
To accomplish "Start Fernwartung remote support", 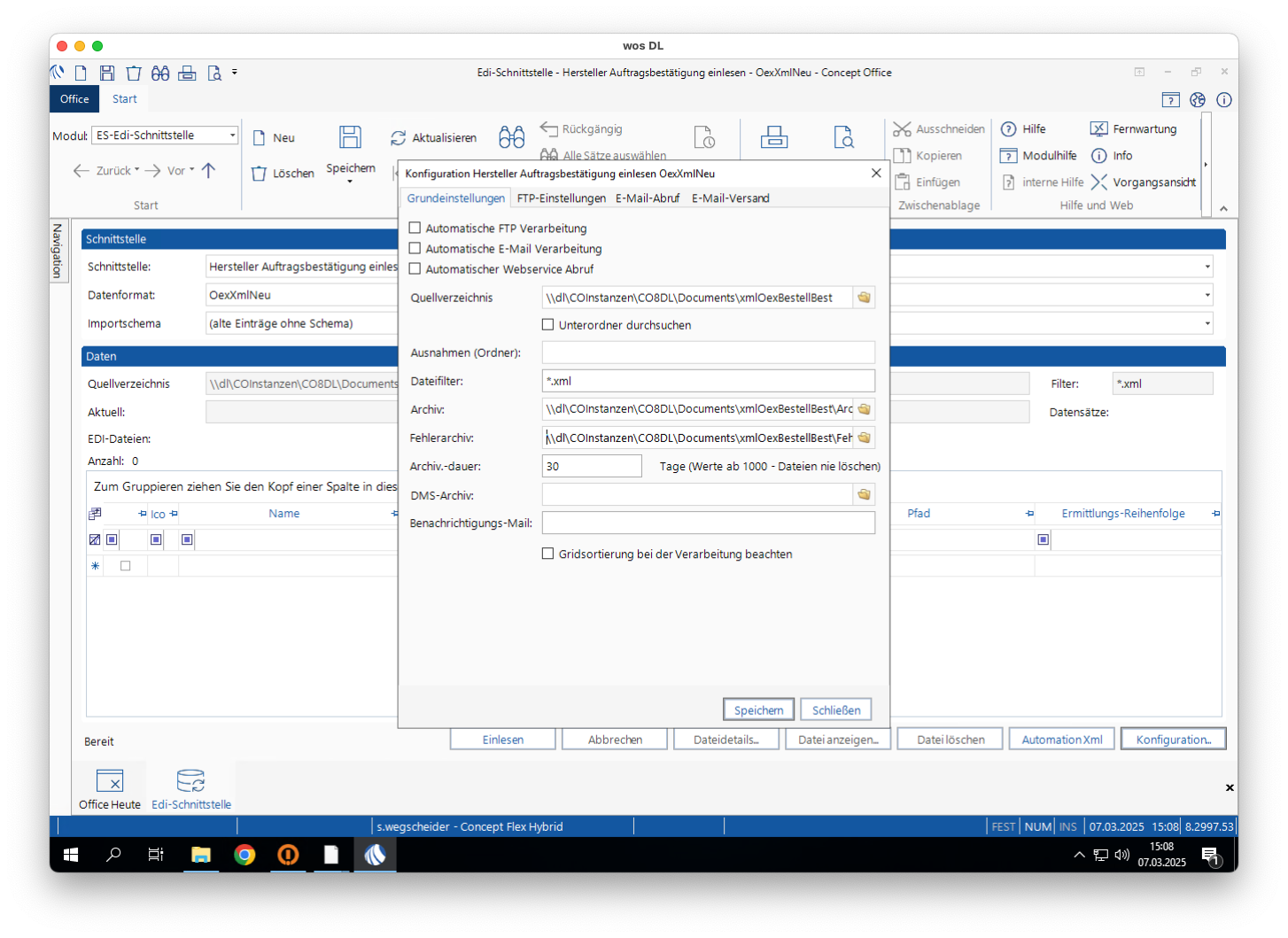I will (1134, 129).
